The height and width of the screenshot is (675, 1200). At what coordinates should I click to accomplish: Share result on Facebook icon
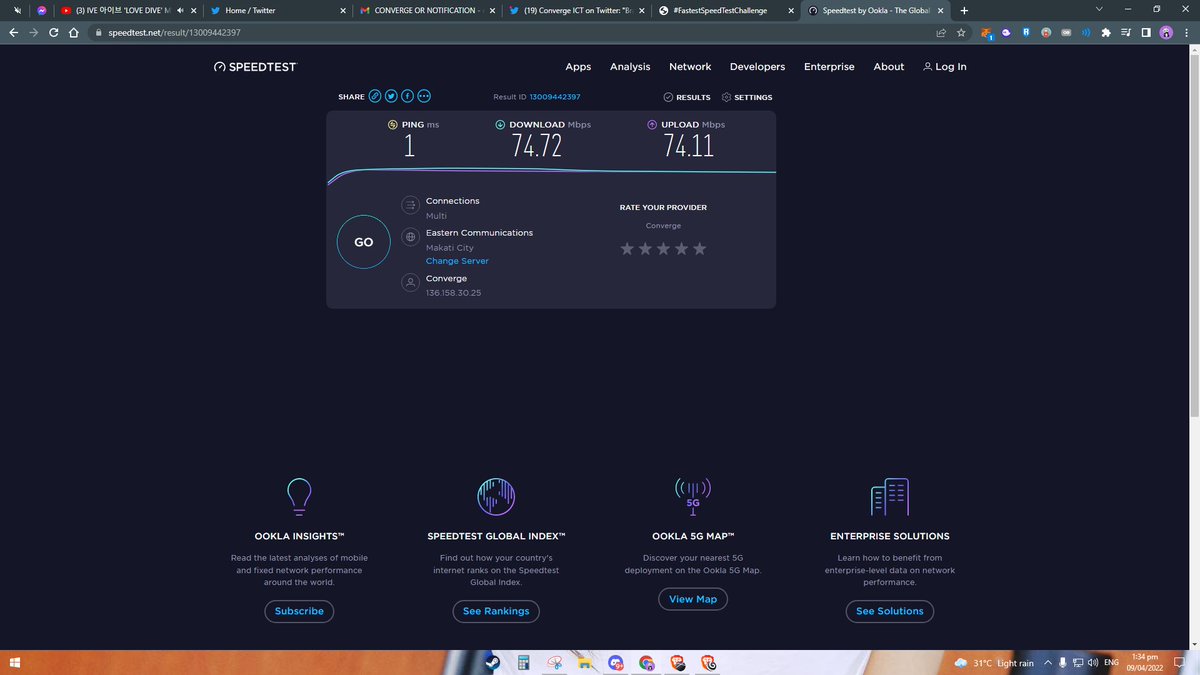pyautogui.click(x=408, y=97)
